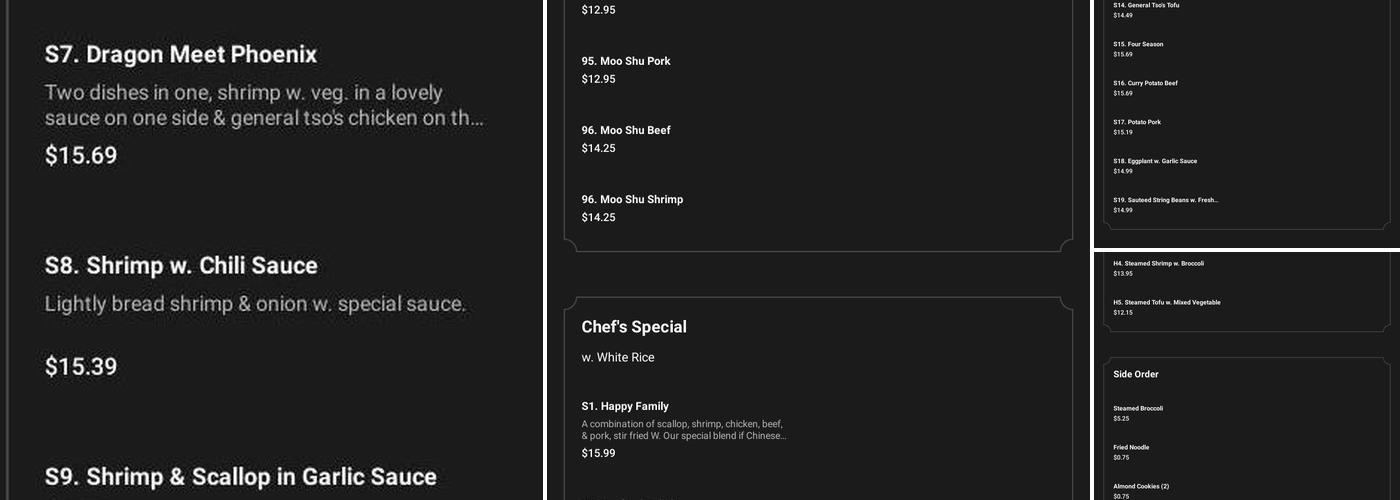Choose S9. Shrimp & Scallop in Garlic Sauce
The height and width of the screenshot is (500, 1400).
241,477
